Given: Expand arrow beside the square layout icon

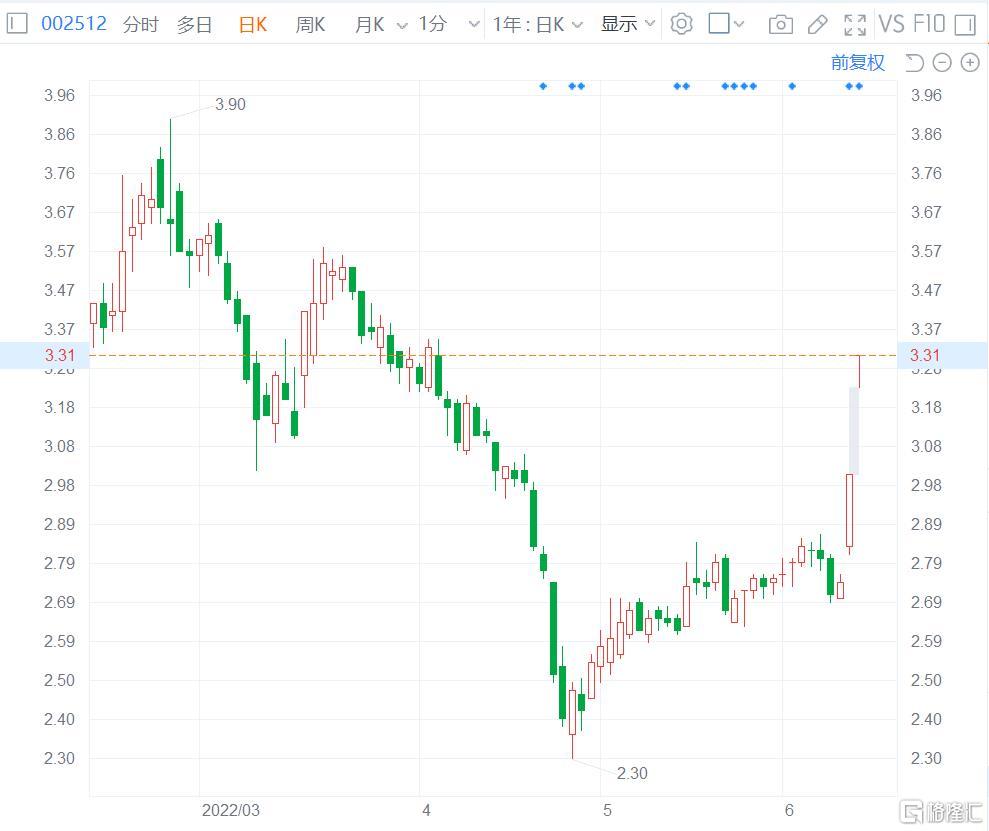Looking at the screenshot, I should (x=739, y=25).
